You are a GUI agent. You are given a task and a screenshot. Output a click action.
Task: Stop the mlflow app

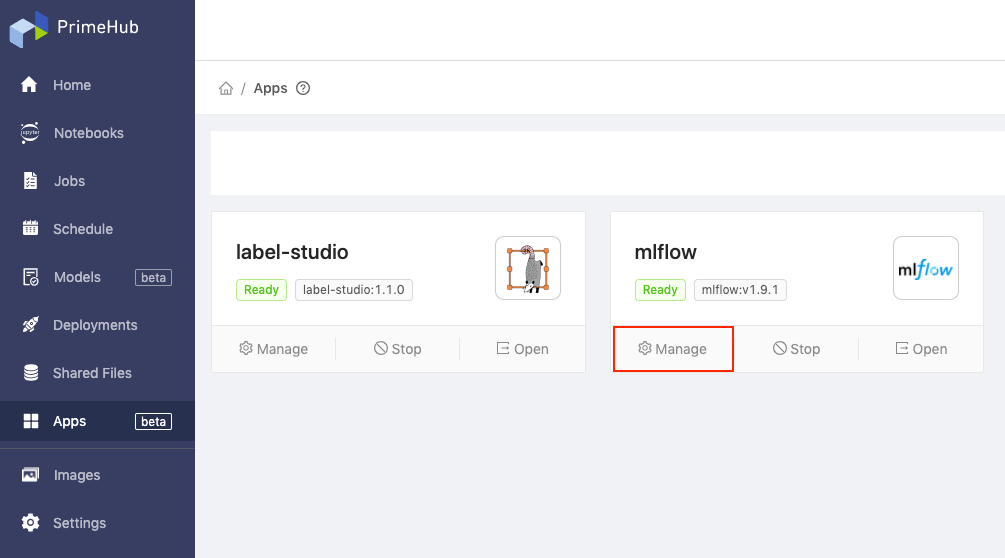[796, 349]
